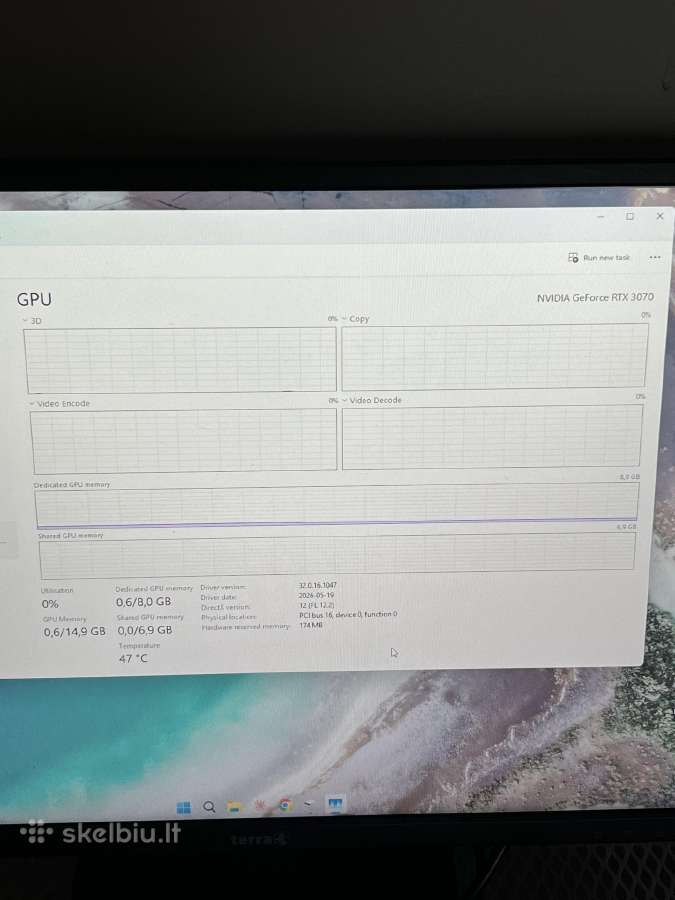The width and height of the screenshot is (675, 900).
Task: Open Google Chrome from the taskbar
Action: pos(285,805)
